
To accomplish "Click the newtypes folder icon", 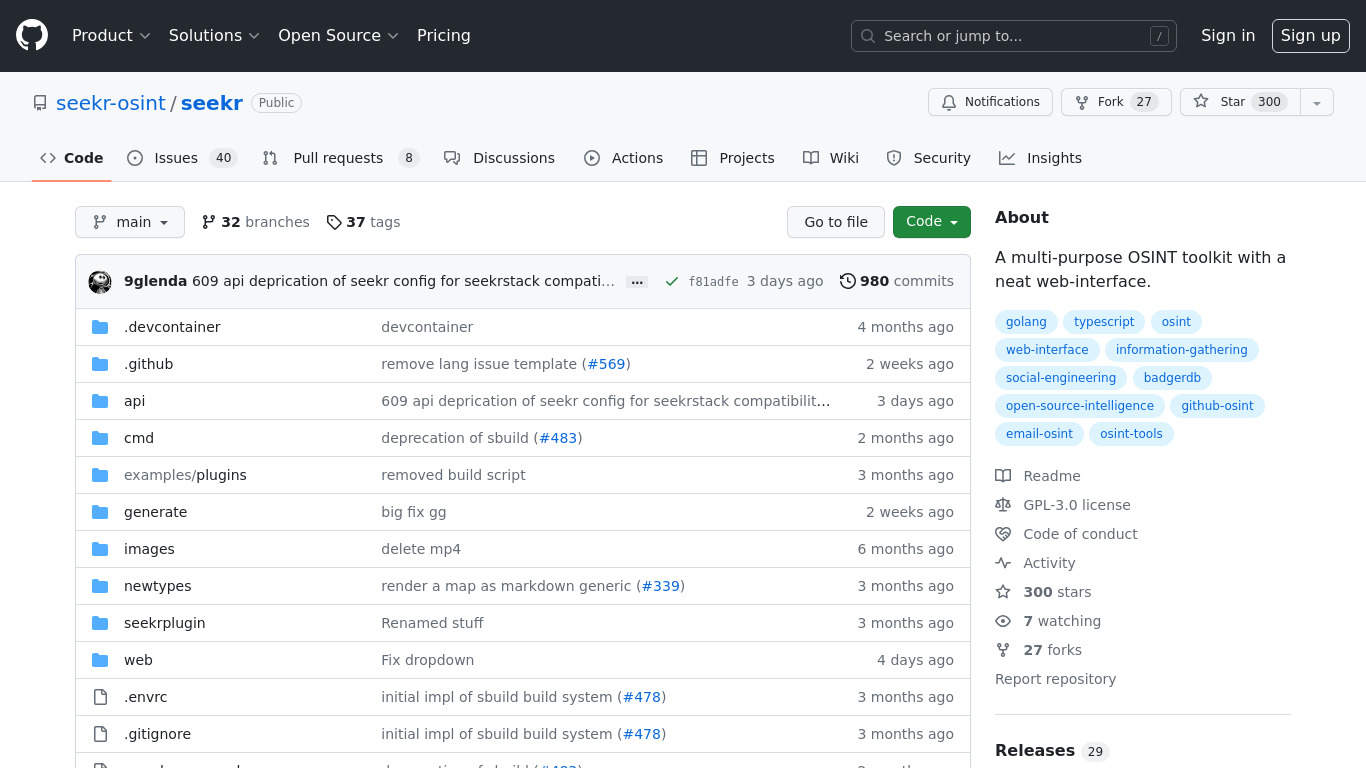I will [100, 586].
